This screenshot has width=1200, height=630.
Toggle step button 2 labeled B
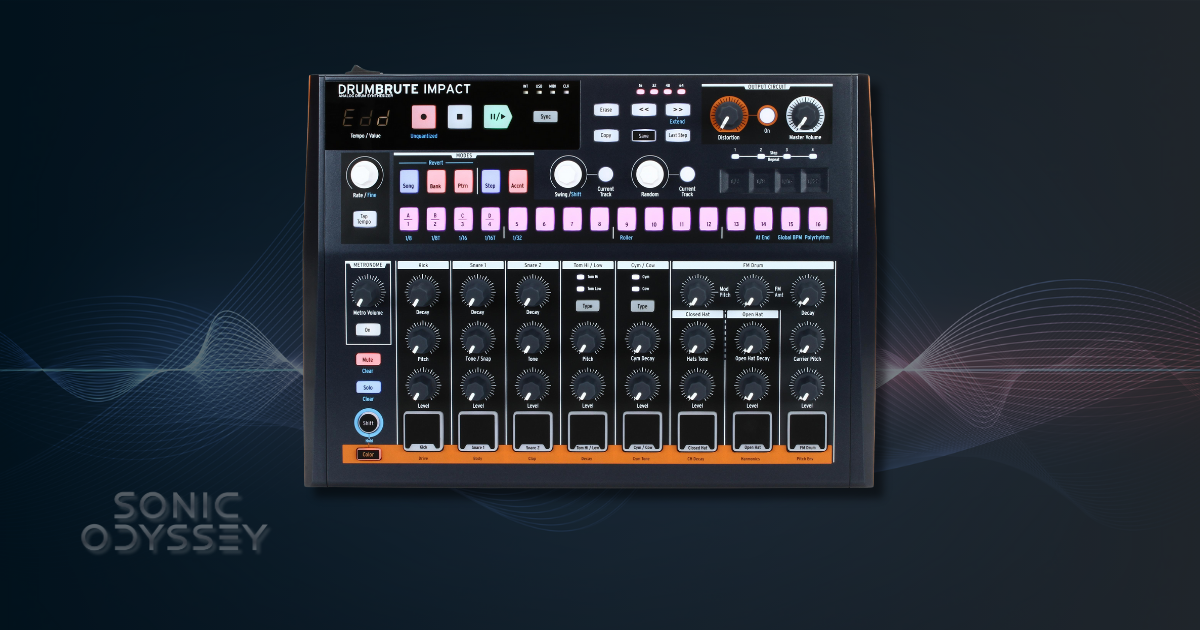pos(435,219)
